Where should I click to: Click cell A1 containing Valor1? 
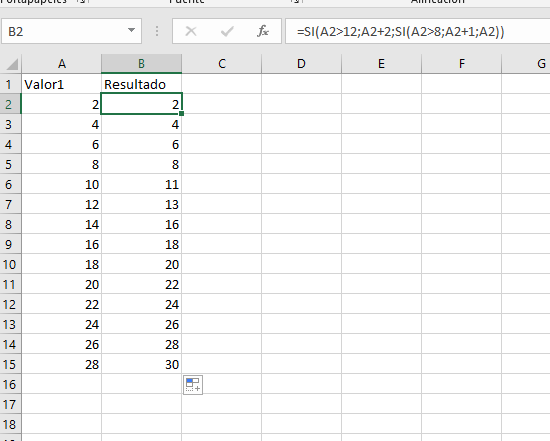pyautogui.click(x=62, y=84)
